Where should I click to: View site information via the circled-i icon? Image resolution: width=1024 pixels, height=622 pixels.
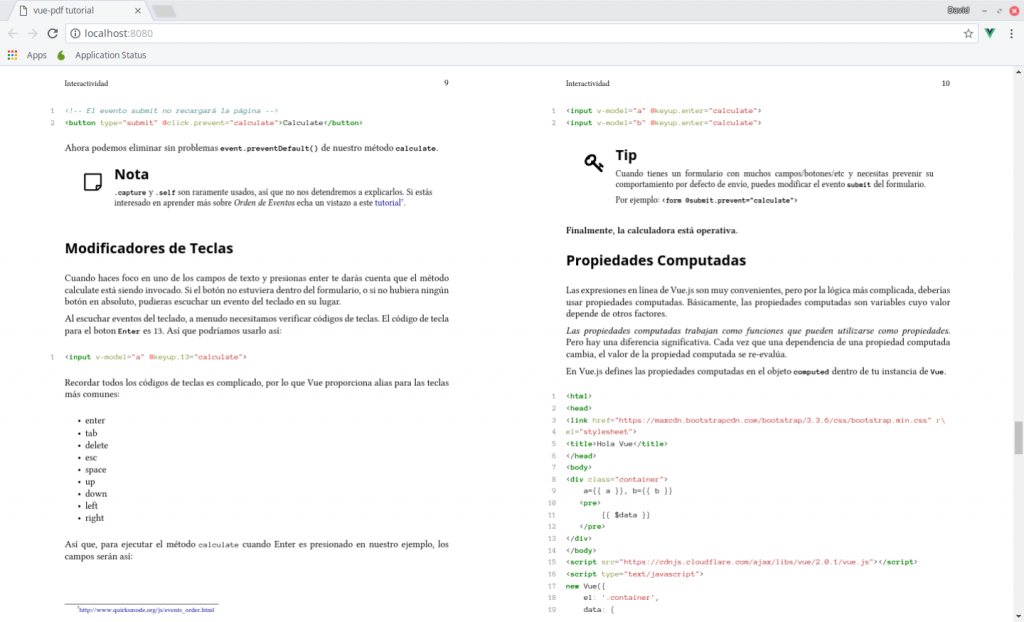coord(77,32)
